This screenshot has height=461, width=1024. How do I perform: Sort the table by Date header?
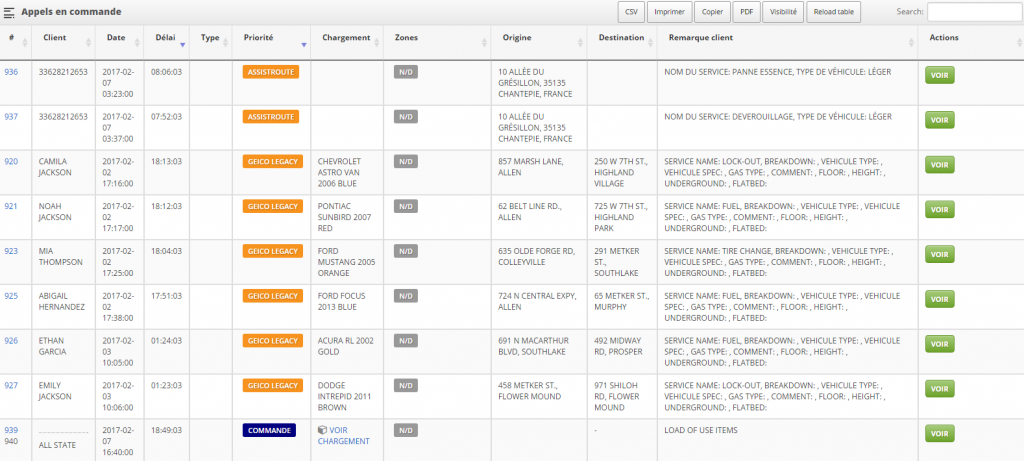point(116,38)
